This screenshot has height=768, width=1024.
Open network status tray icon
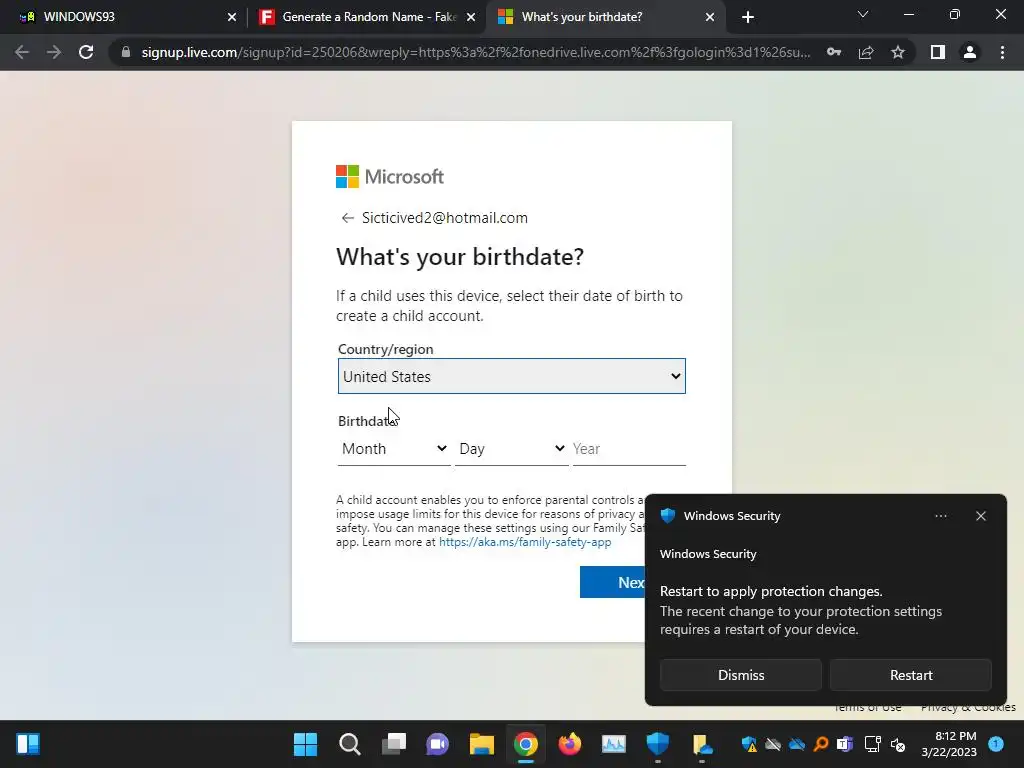(872, 744)
